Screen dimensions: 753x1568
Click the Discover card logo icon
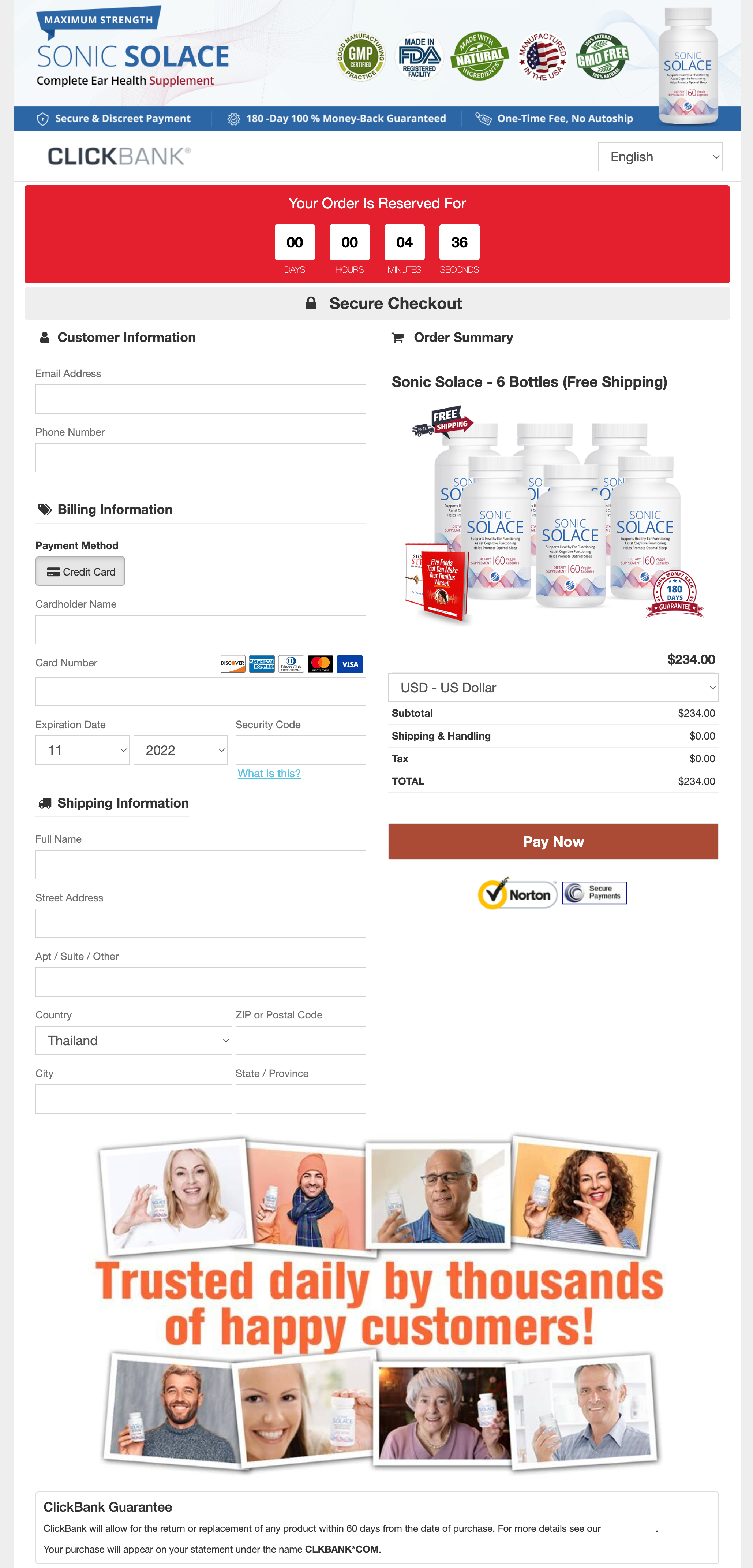[233, 663]
